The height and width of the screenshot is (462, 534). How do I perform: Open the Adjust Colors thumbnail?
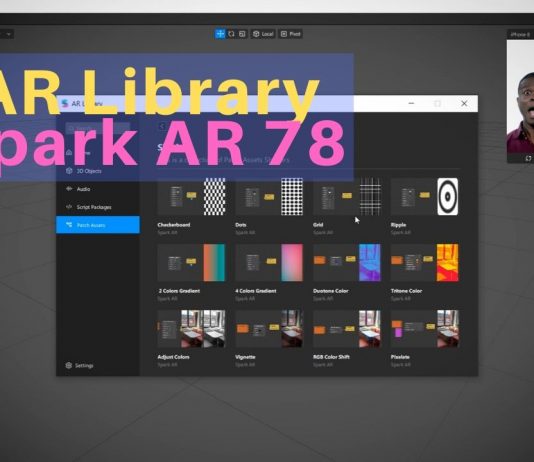pos(191,329)
